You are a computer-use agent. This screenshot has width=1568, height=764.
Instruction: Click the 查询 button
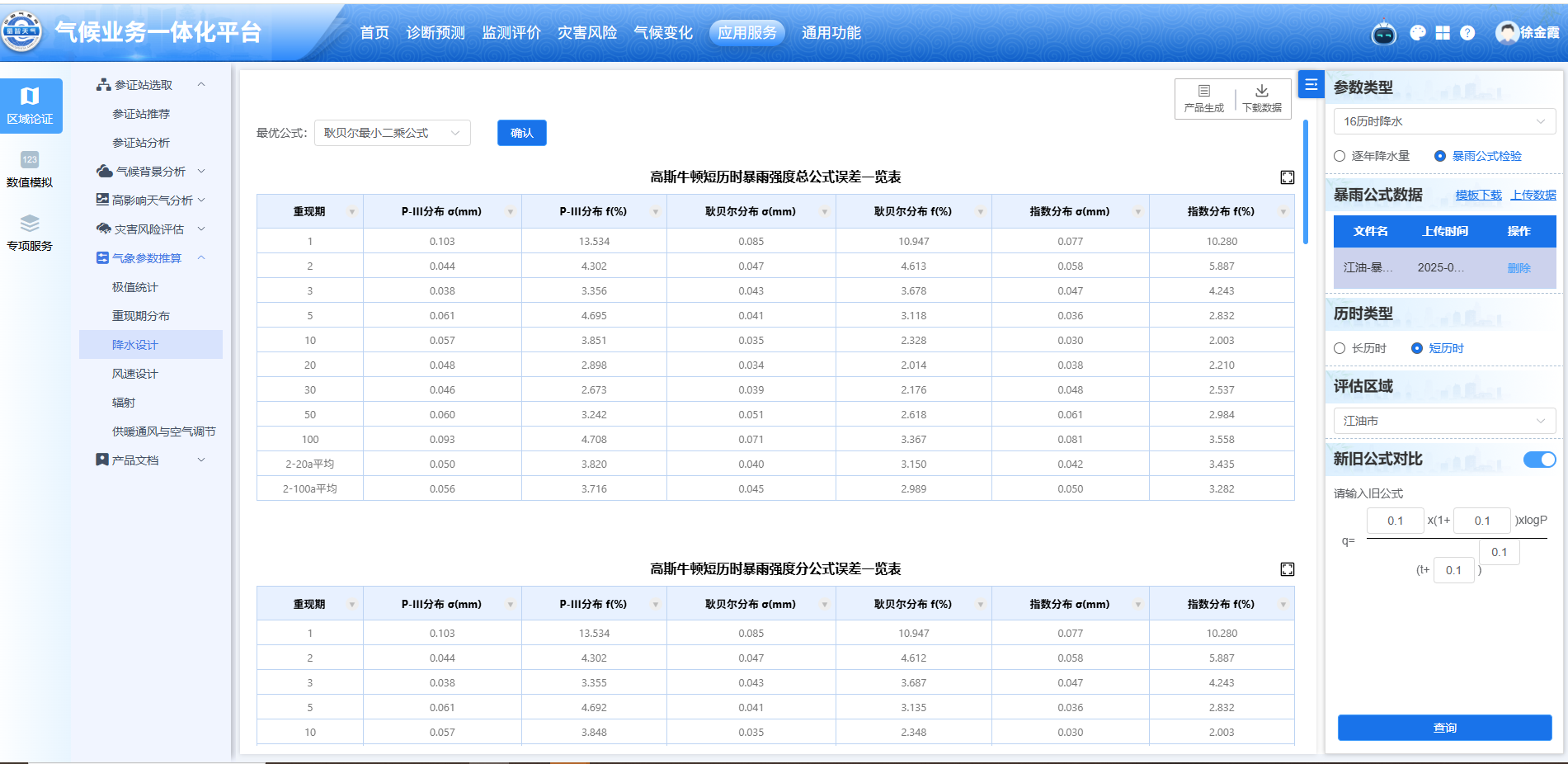[x=1444, y=728]
